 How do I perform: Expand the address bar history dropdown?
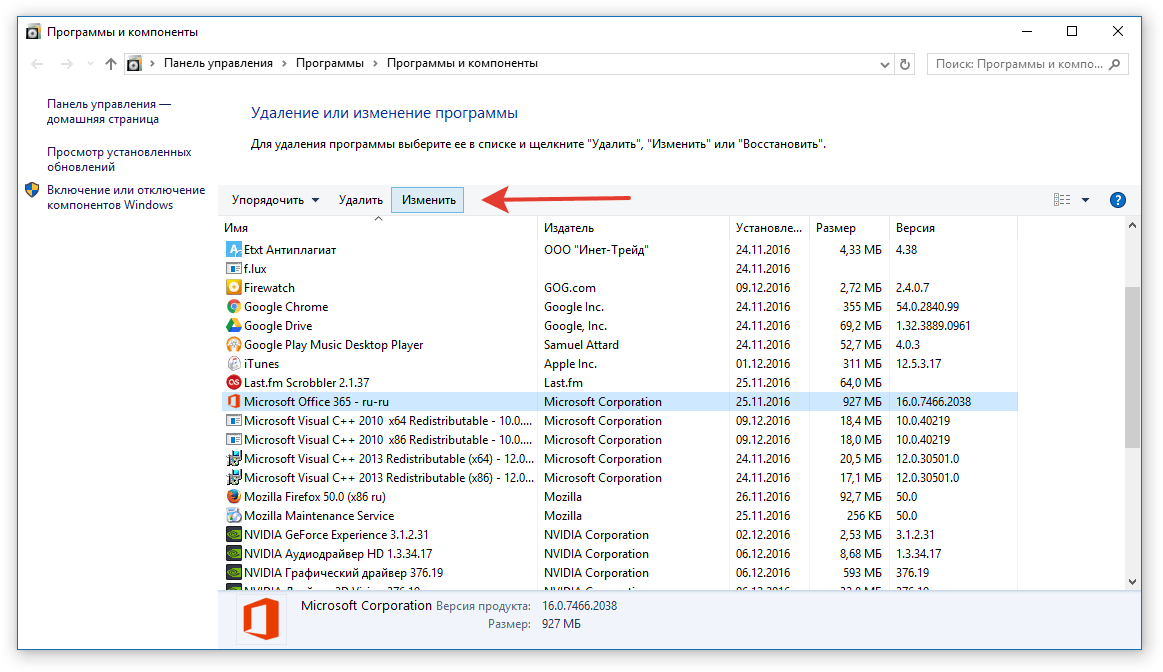(884, 64)
